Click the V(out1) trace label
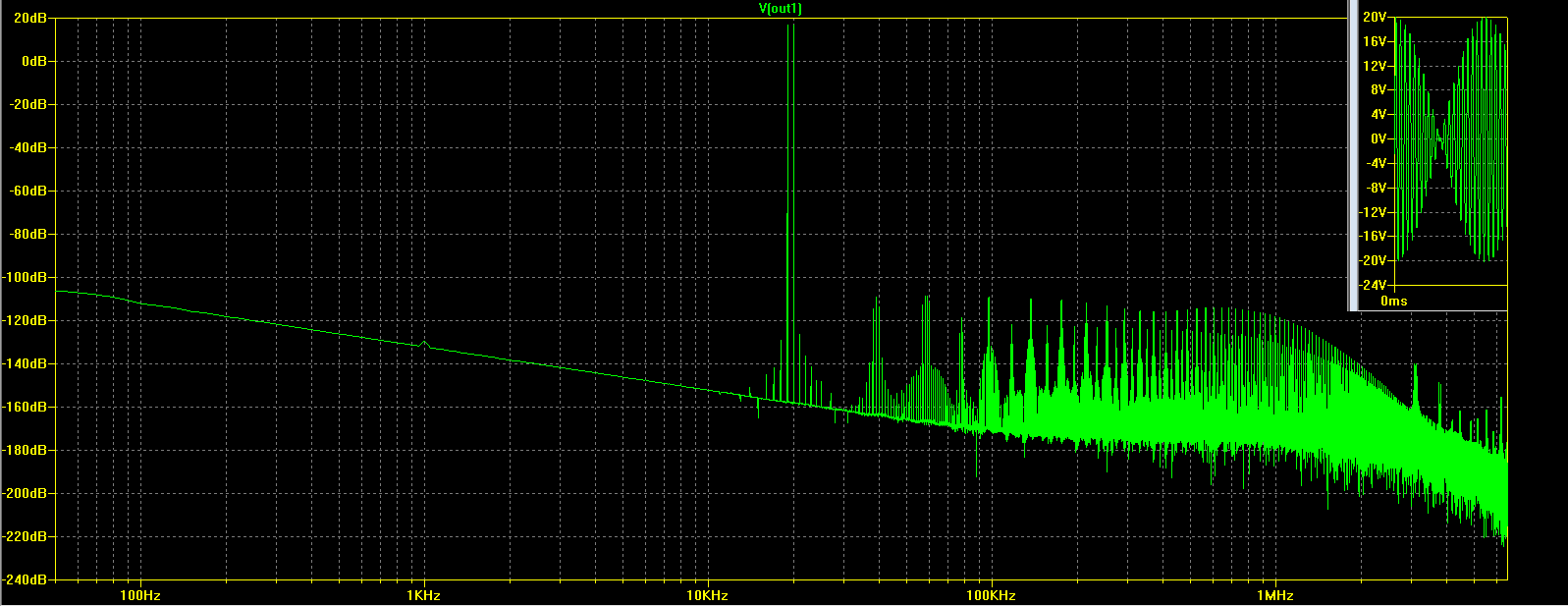 click(781, 9)
